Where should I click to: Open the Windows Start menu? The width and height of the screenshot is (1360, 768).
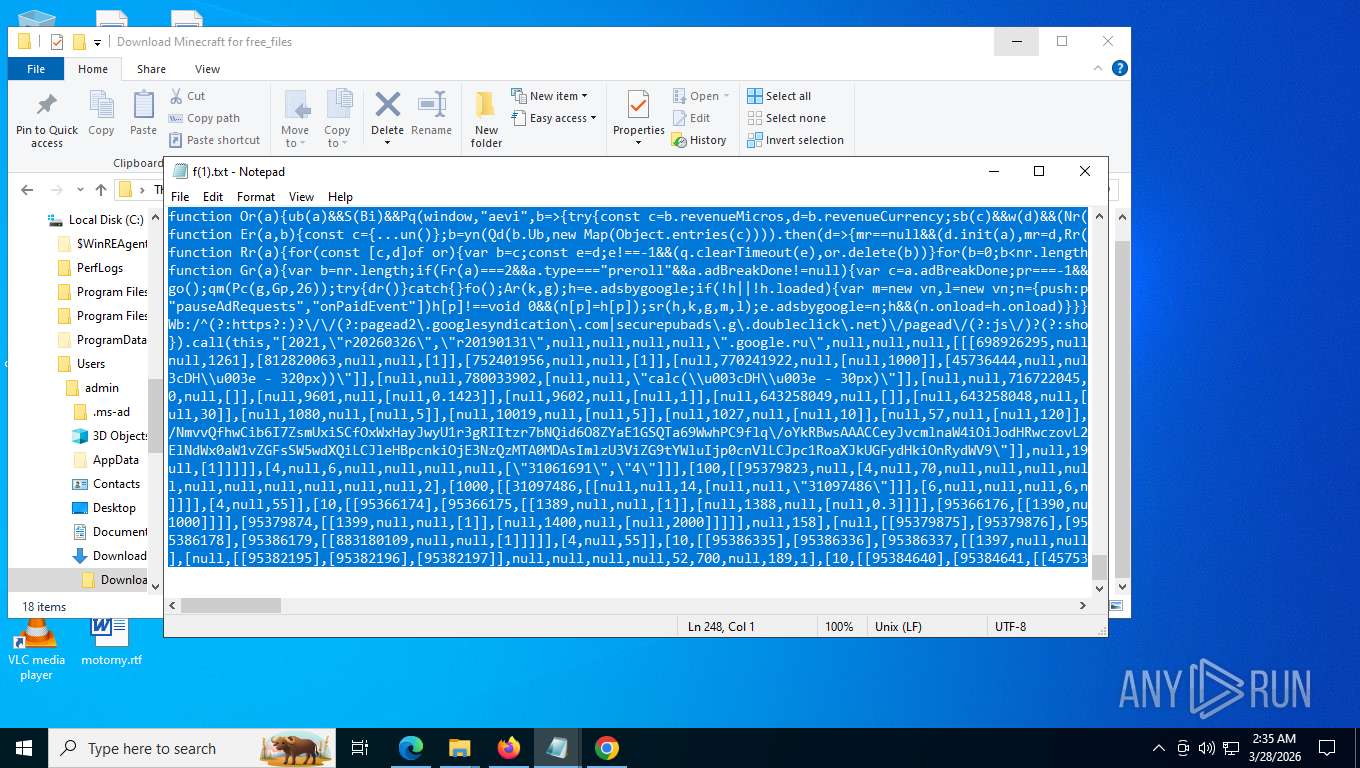point(24,748)
